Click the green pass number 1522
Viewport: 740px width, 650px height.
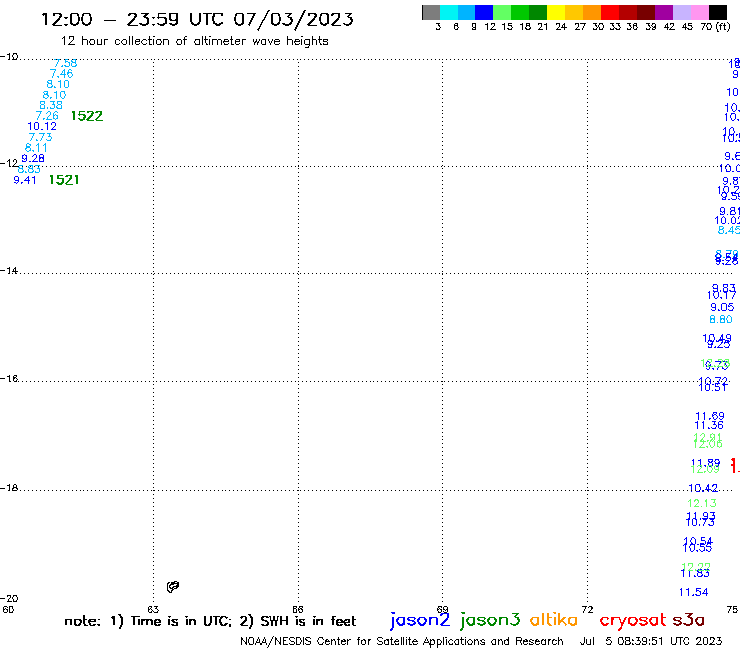[87, 116]
